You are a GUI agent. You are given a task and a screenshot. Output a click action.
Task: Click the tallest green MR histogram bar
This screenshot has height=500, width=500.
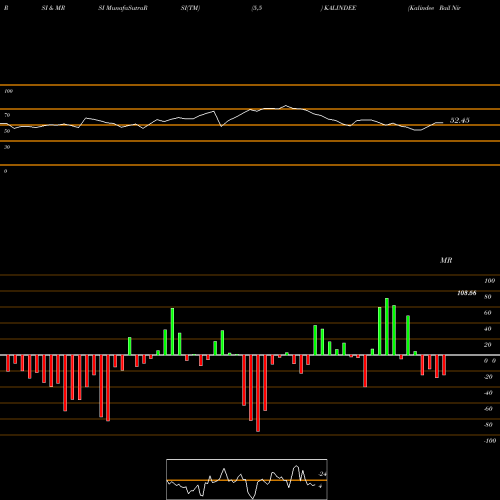(x=387, y=327)
